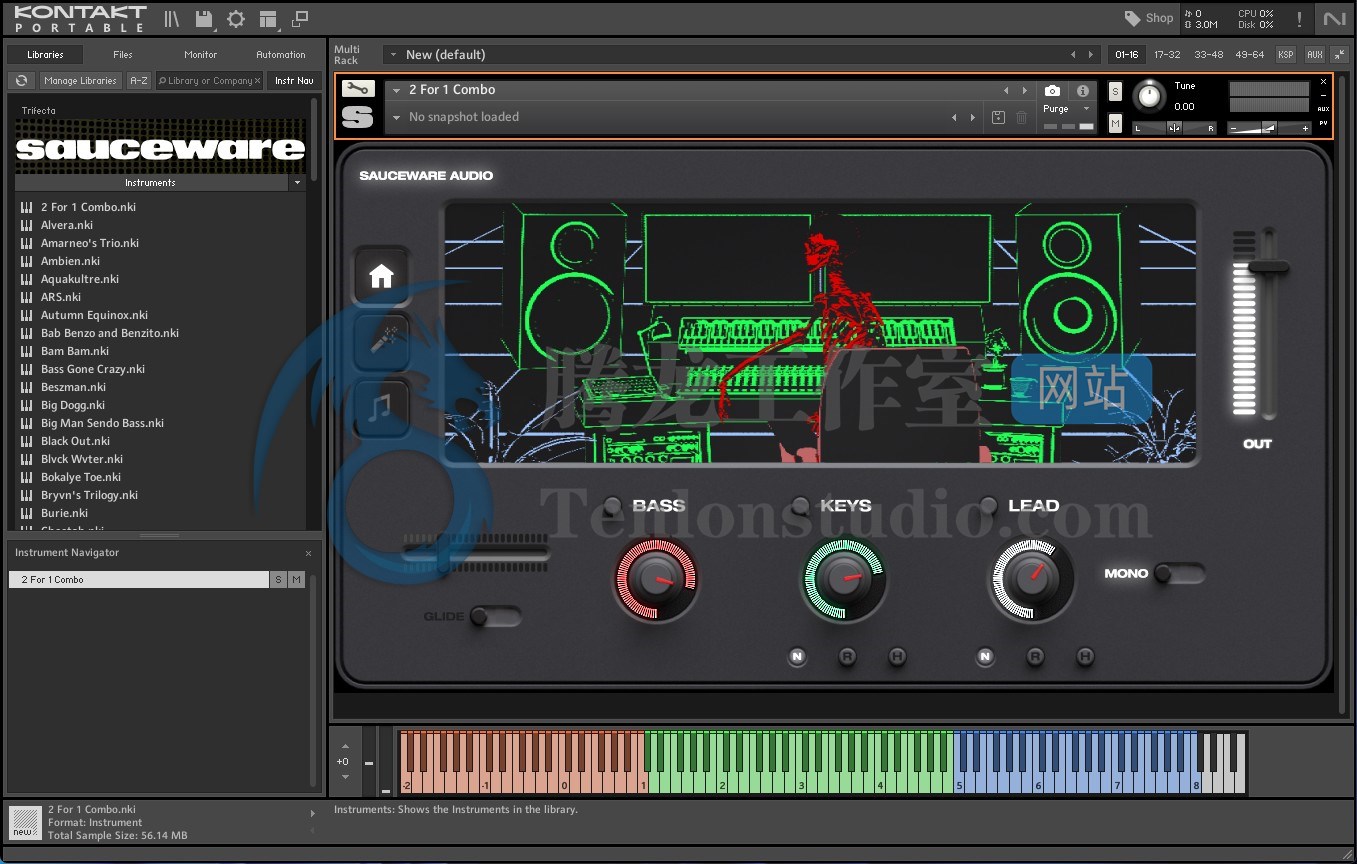Image resolution: width=1357 pixels, height=864 pixels.
Task: Click the snapshot camera icon
Action: tap(1052, 91)
